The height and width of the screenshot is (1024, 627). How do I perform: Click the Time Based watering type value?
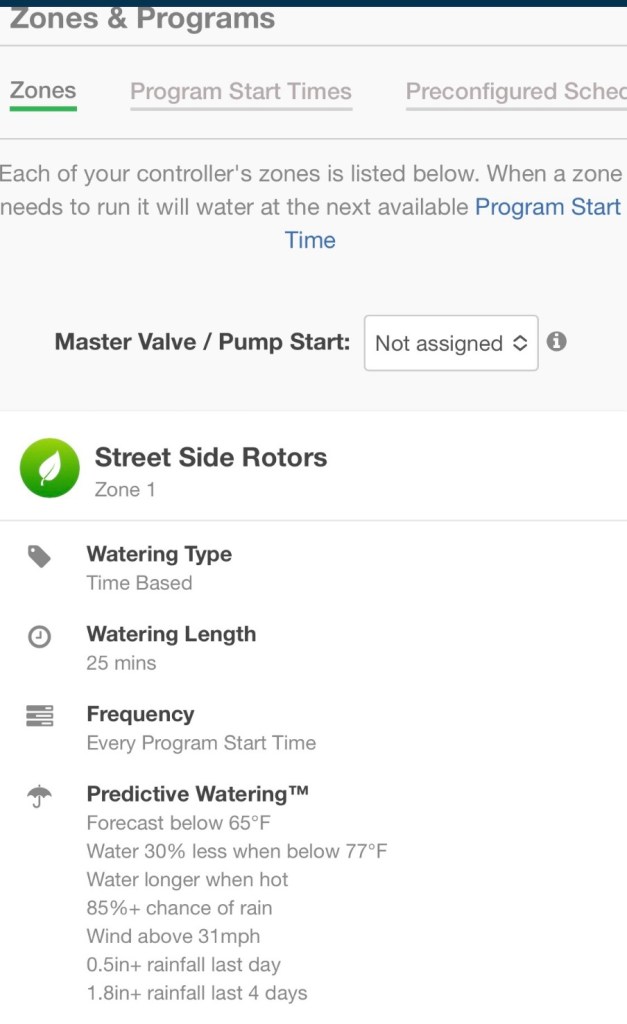pos(139,583)
